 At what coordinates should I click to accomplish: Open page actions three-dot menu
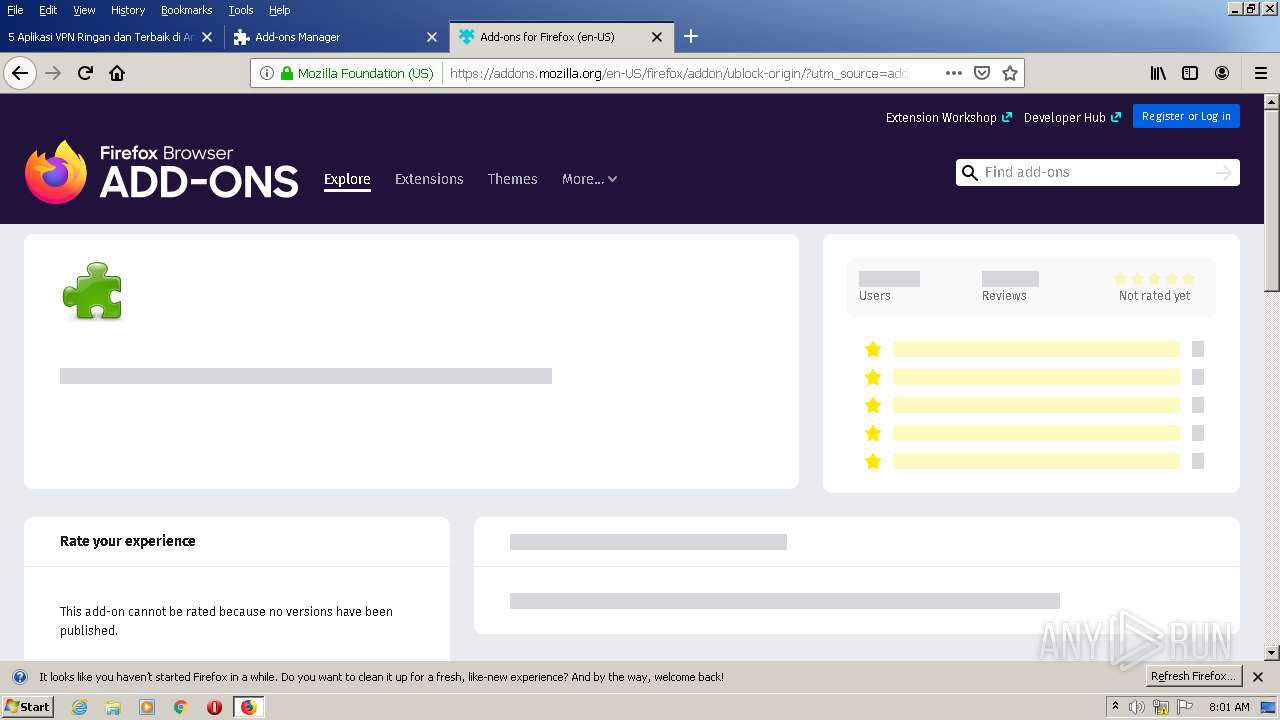point(954,73)
